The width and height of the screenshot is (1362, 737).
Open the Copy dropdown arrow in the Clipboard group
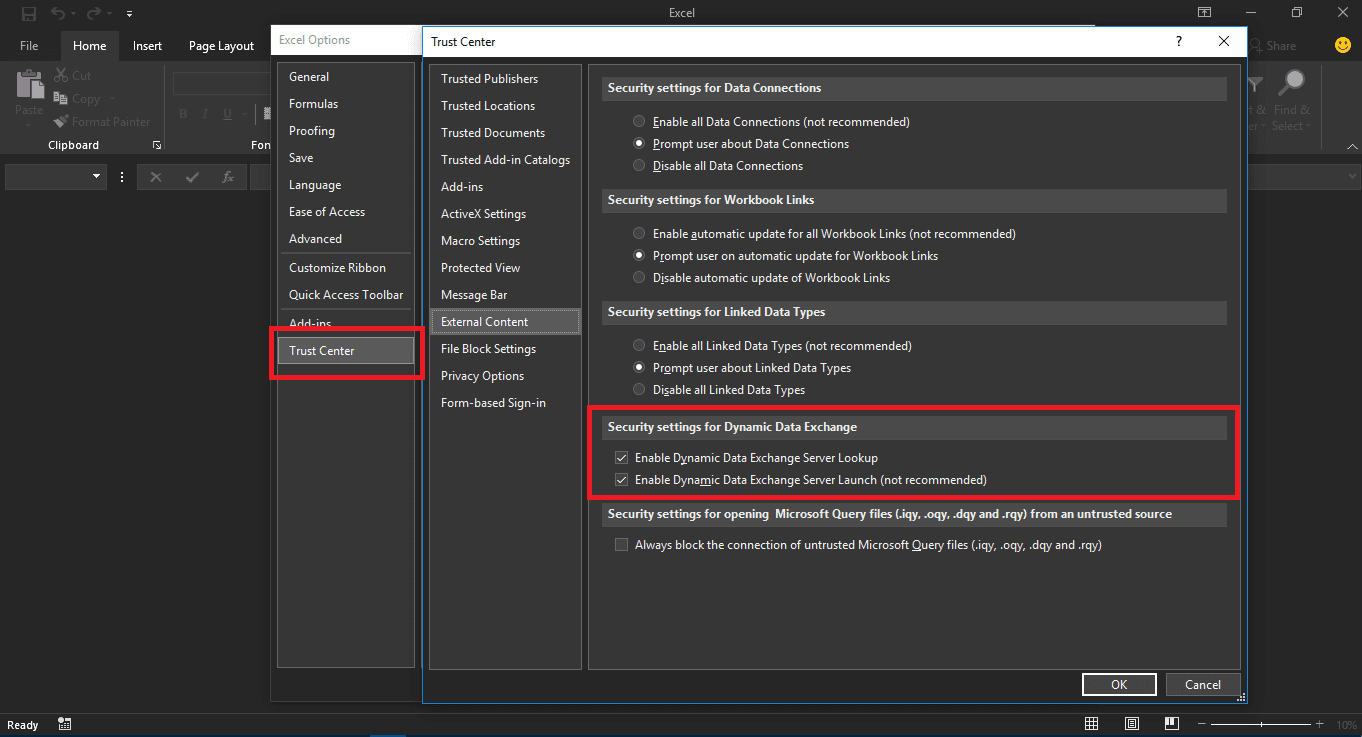coord(112,99)
